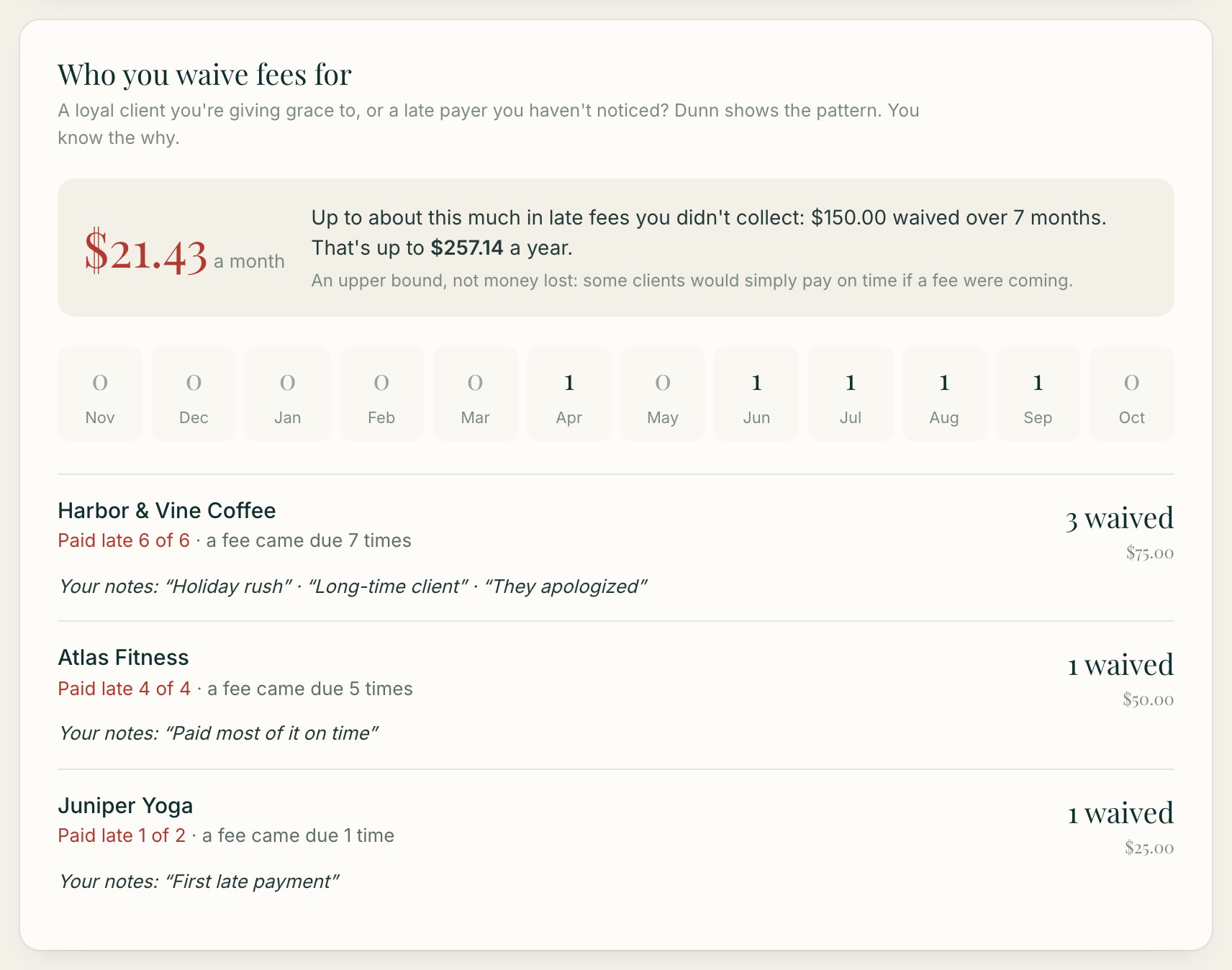This screenshot has width=1232, height=970.
Task: Select the Nov month tile
Action: click(100, 394)
